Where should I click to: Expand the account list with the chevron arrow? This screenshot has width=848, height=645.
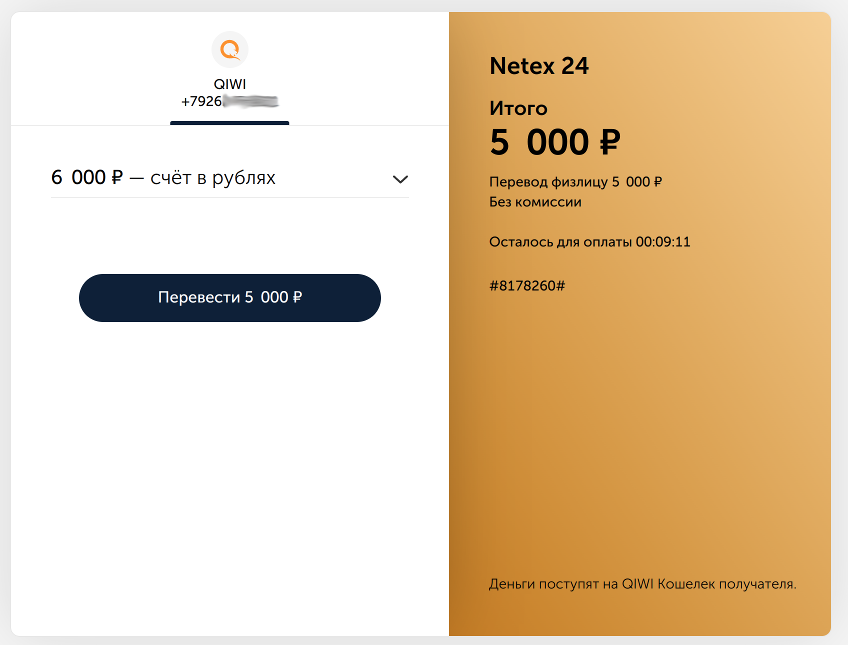tap(400, 179)
